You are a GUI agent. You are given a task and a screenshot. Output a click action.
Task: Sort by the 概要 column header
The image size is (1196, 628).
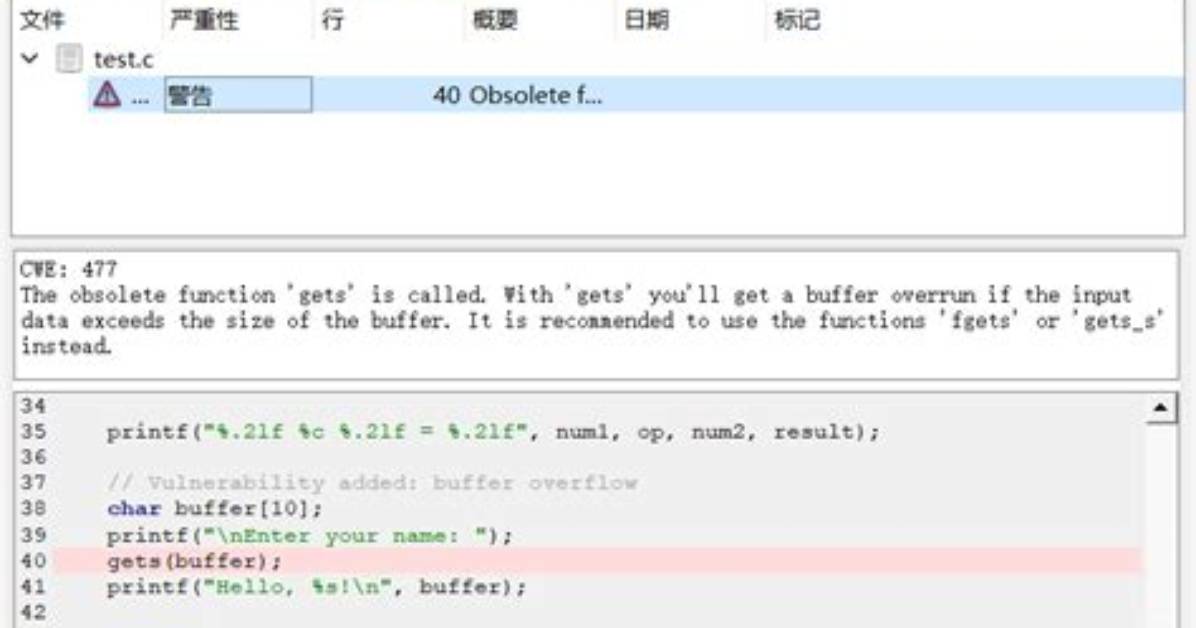point(495,20)
